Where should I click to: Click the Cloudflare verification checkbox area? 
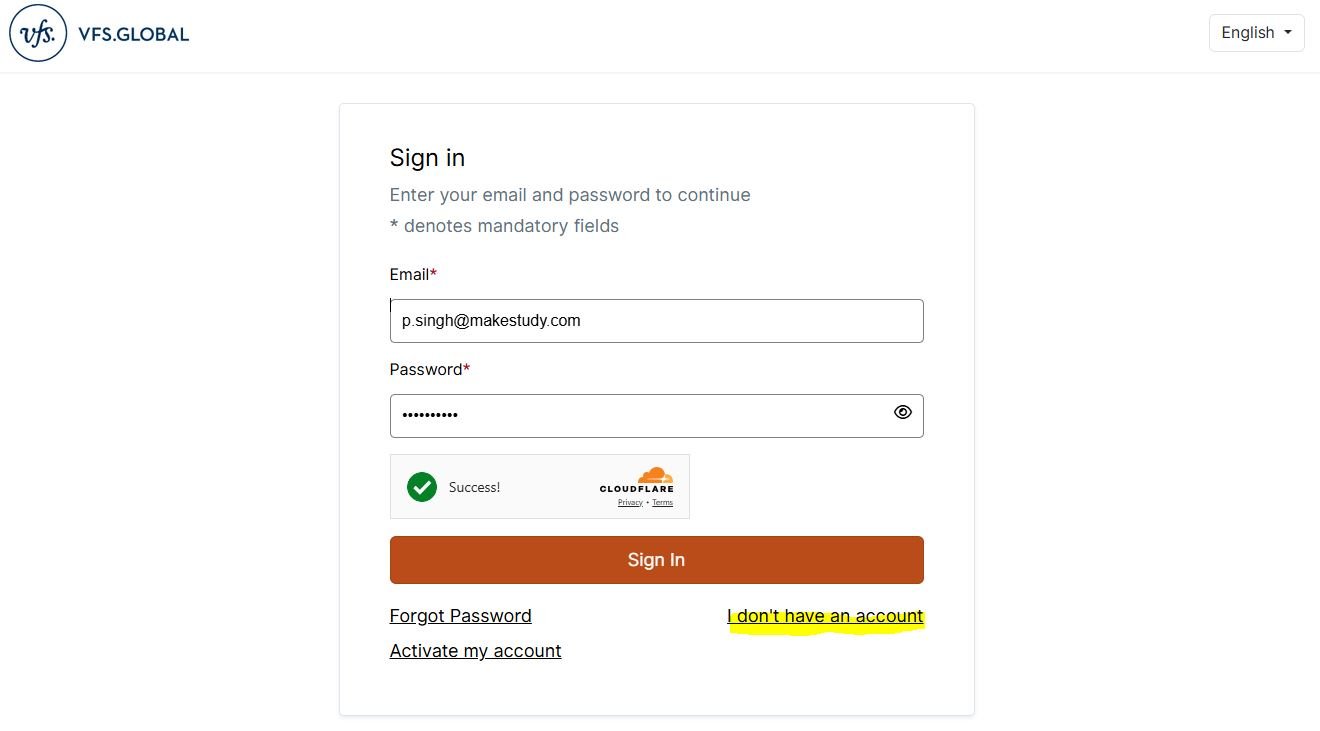(421, 487)
